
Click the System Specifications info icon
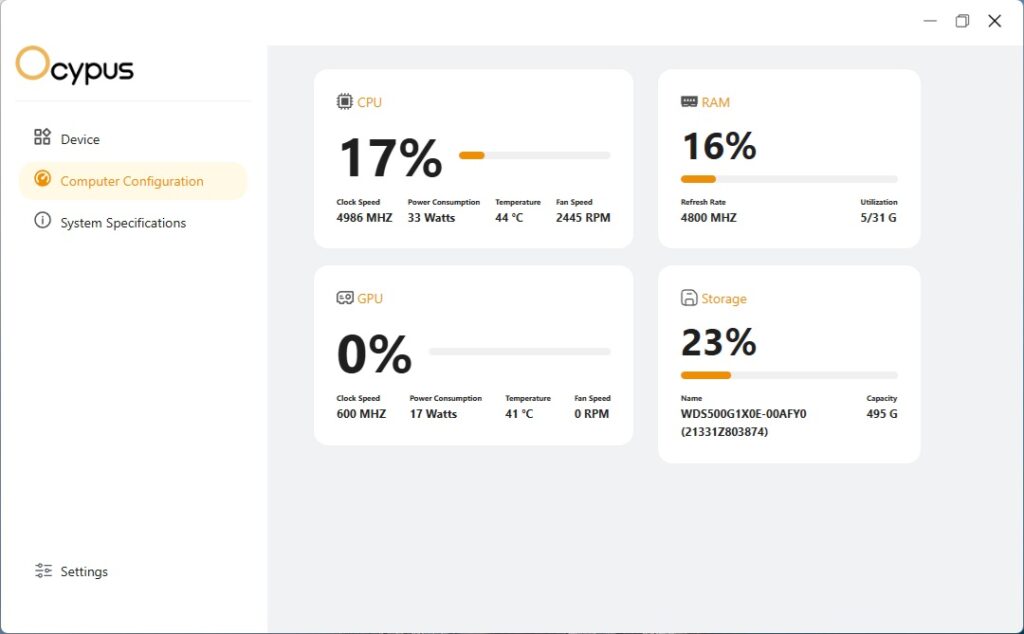[42, 220]
